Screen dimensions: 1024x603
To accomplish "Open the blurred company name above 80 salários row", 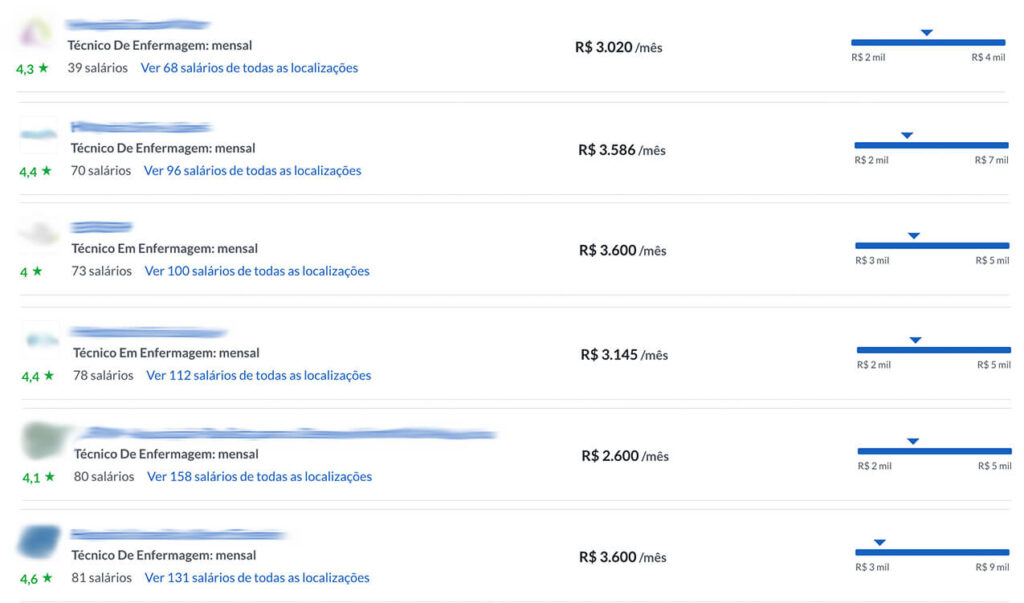I will coord(288,434).
